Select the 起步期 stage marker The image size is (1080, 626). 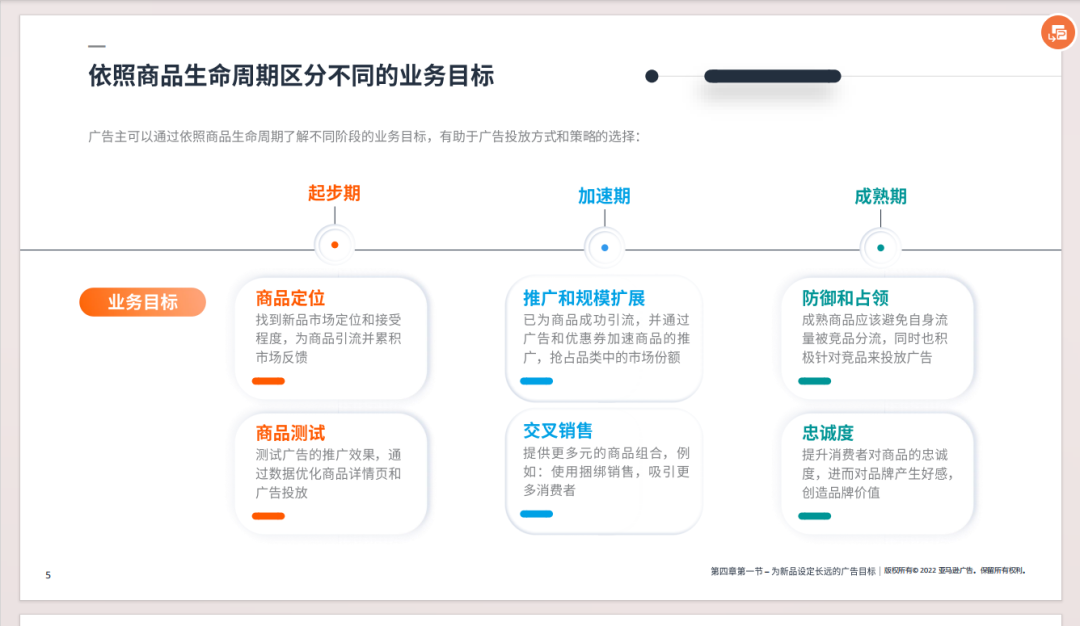coord(334,195)
